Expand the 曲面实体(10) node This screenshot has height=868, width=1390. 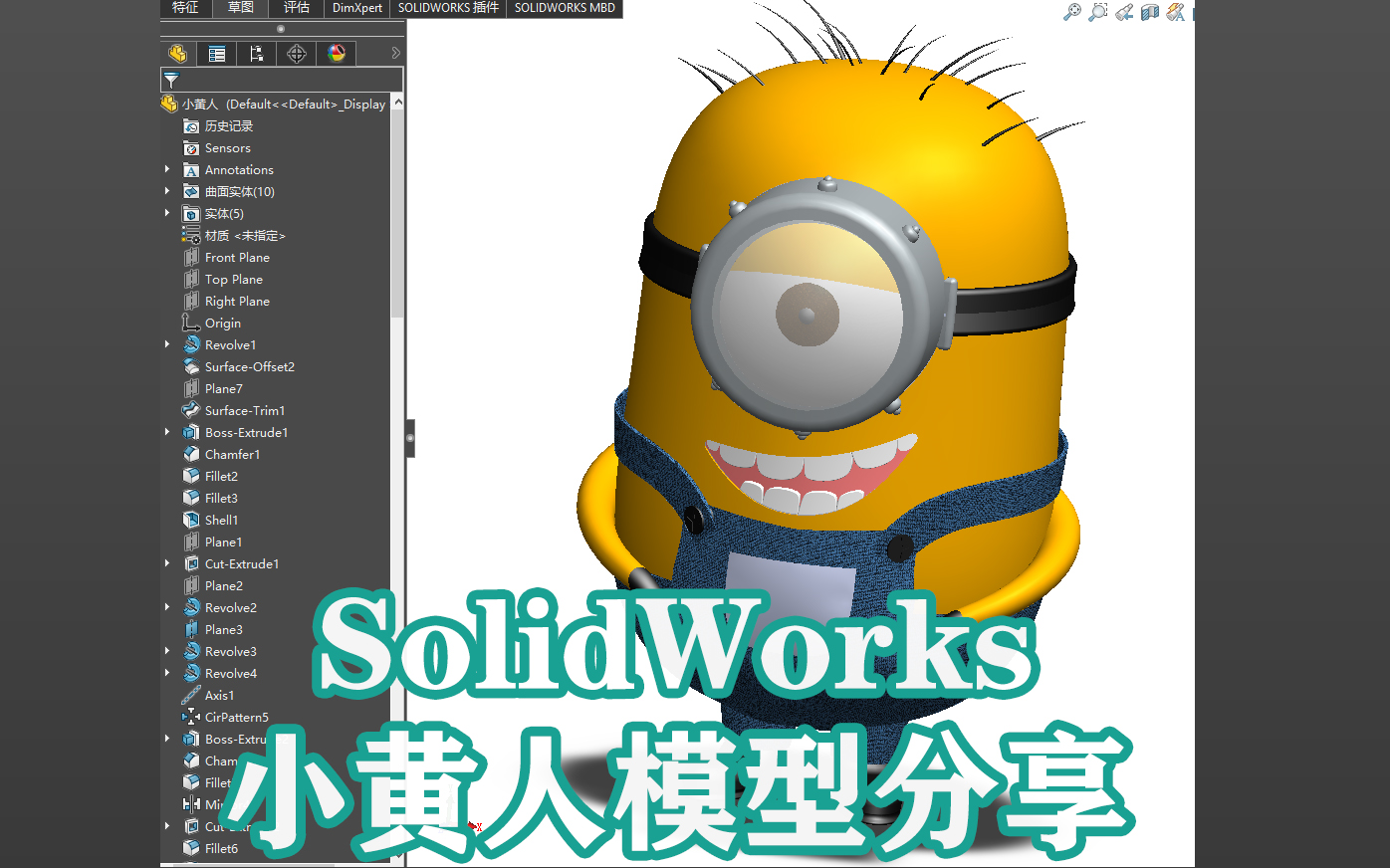167,191
